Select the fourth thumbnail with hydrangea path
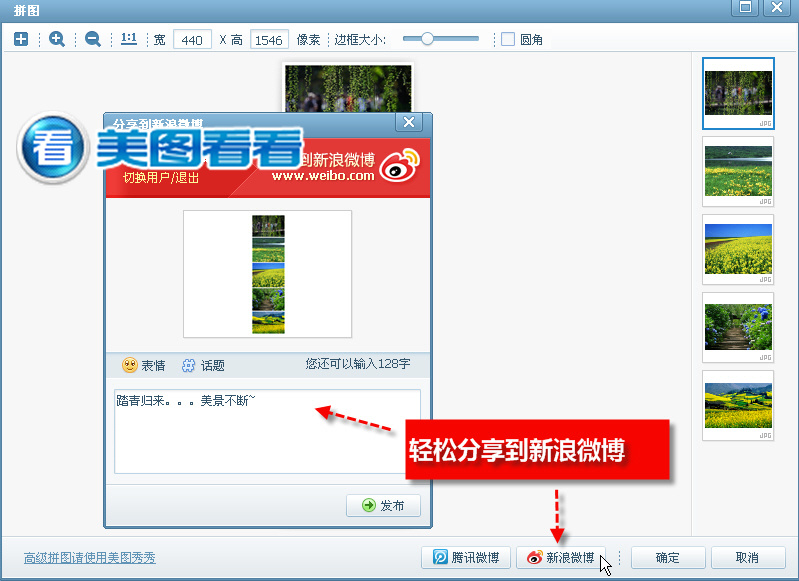The image size is (799, 581). click(738, 328)
